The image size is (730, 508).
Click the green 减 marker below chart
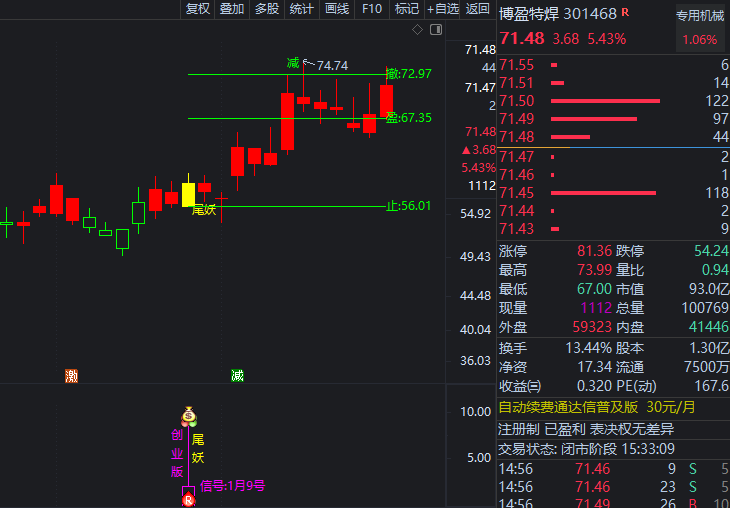tap(237, 376)
